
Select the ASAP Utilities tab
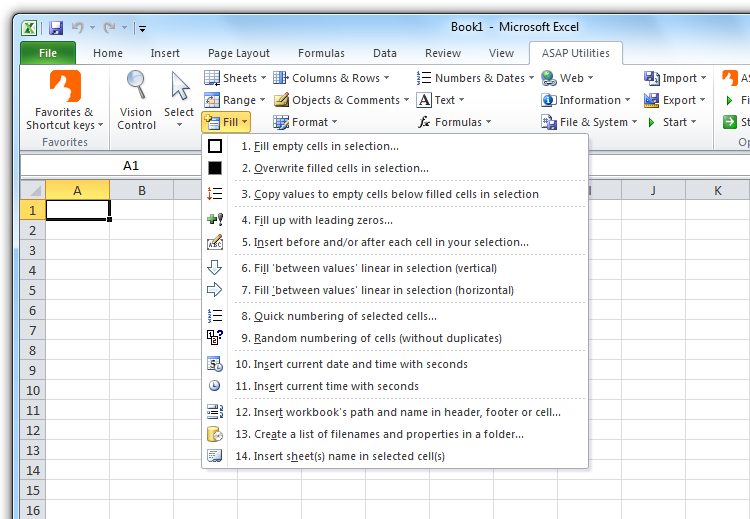point(575,53)
